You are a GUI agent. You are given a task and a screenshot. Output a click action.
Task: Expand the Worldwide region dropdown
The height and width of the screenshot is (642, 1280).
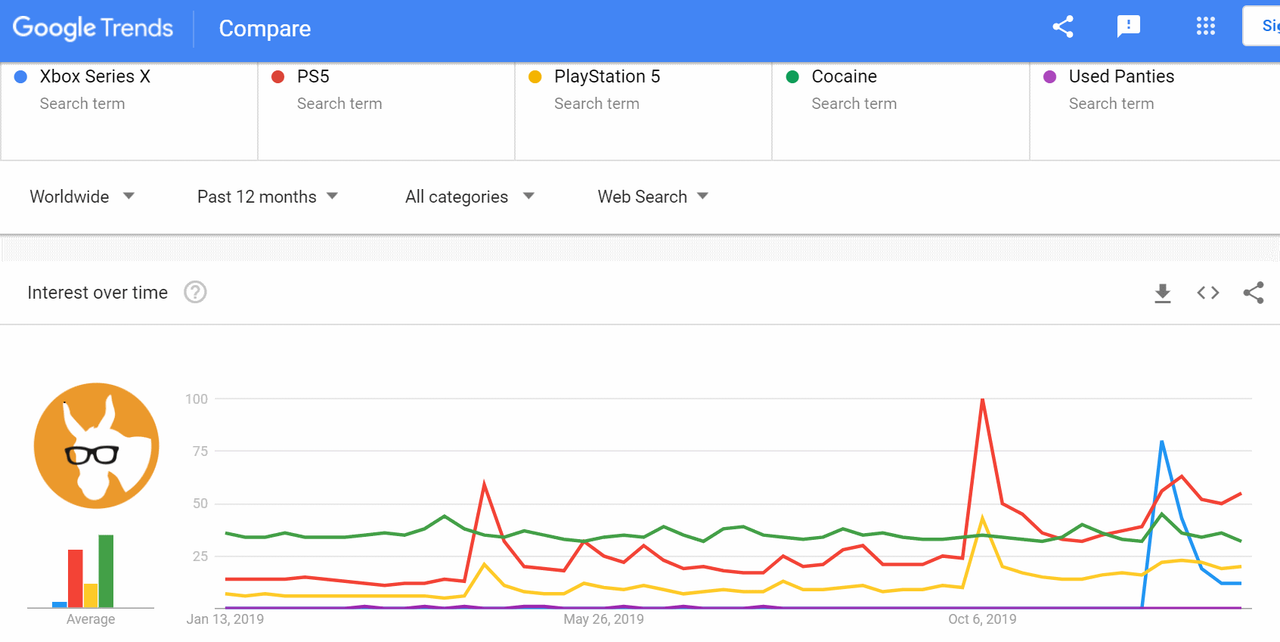[82, 197]
